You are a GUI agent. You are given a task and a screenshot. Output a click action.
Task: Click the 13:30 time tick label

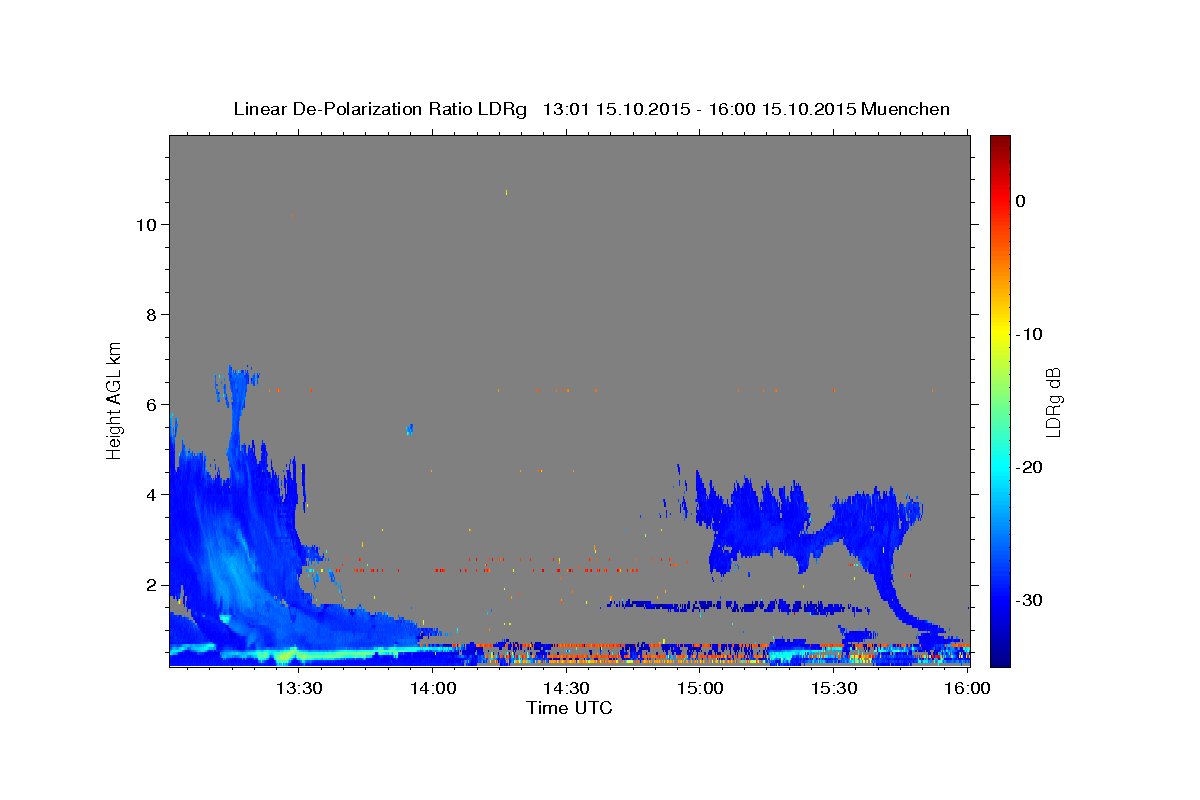299,688
